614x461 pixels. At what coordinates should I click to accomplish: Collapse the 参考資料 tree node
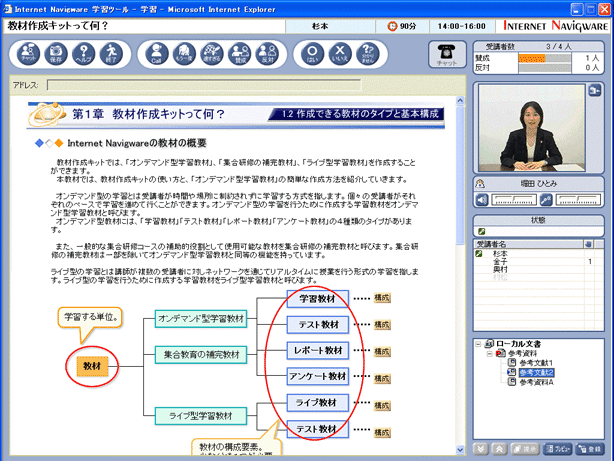tap(489, 354)
